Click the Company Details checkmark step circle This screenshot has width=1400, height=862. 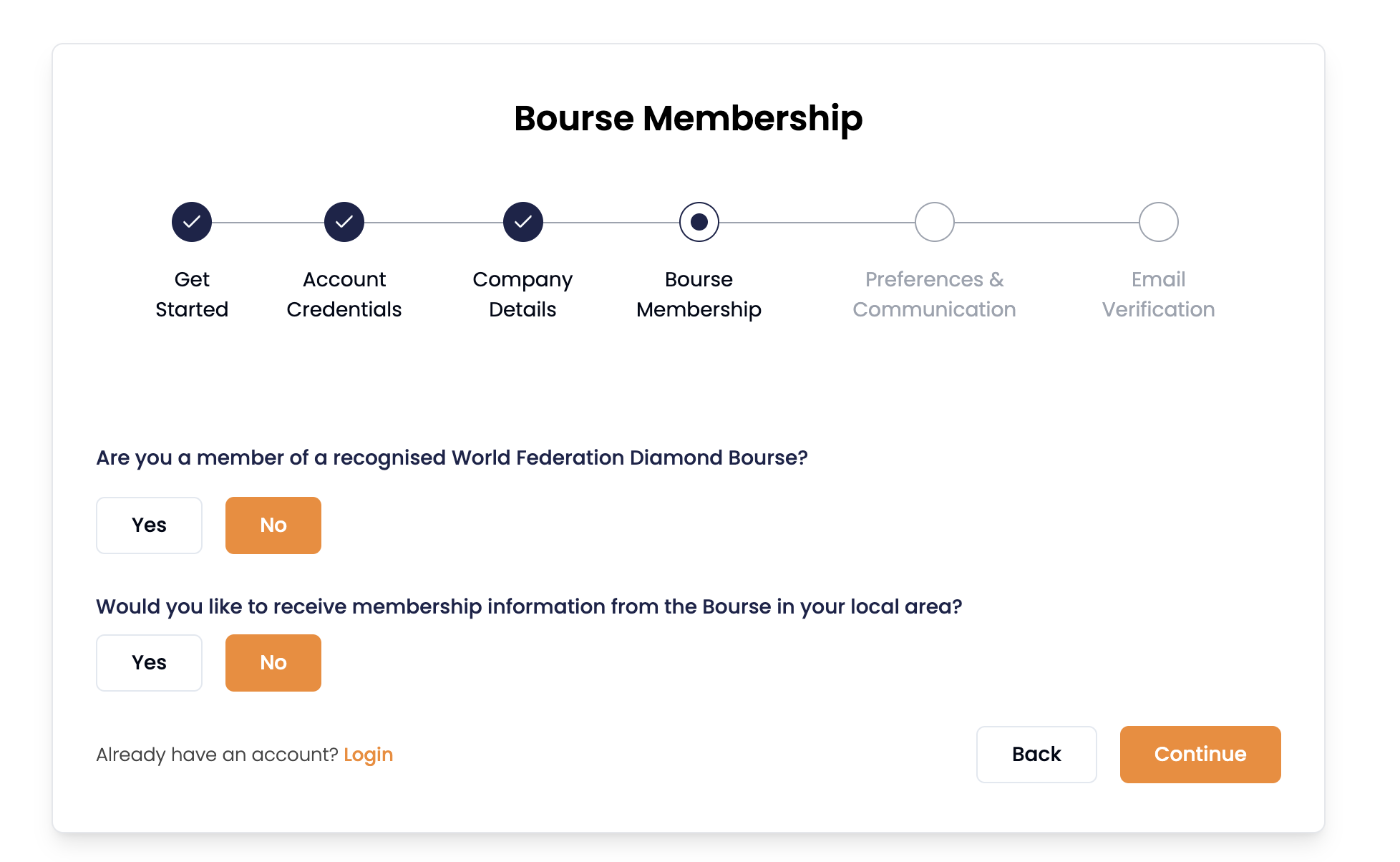coord(523,222)
